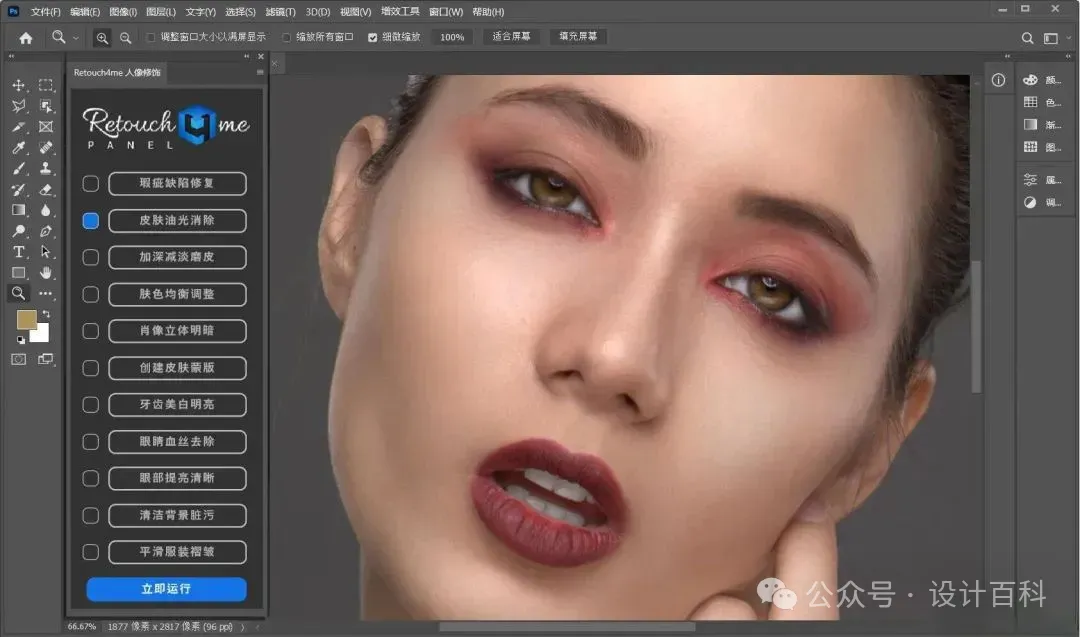The image size is (1080, 637).
Task: Open the 图像(I) menu
Action: 123,12
